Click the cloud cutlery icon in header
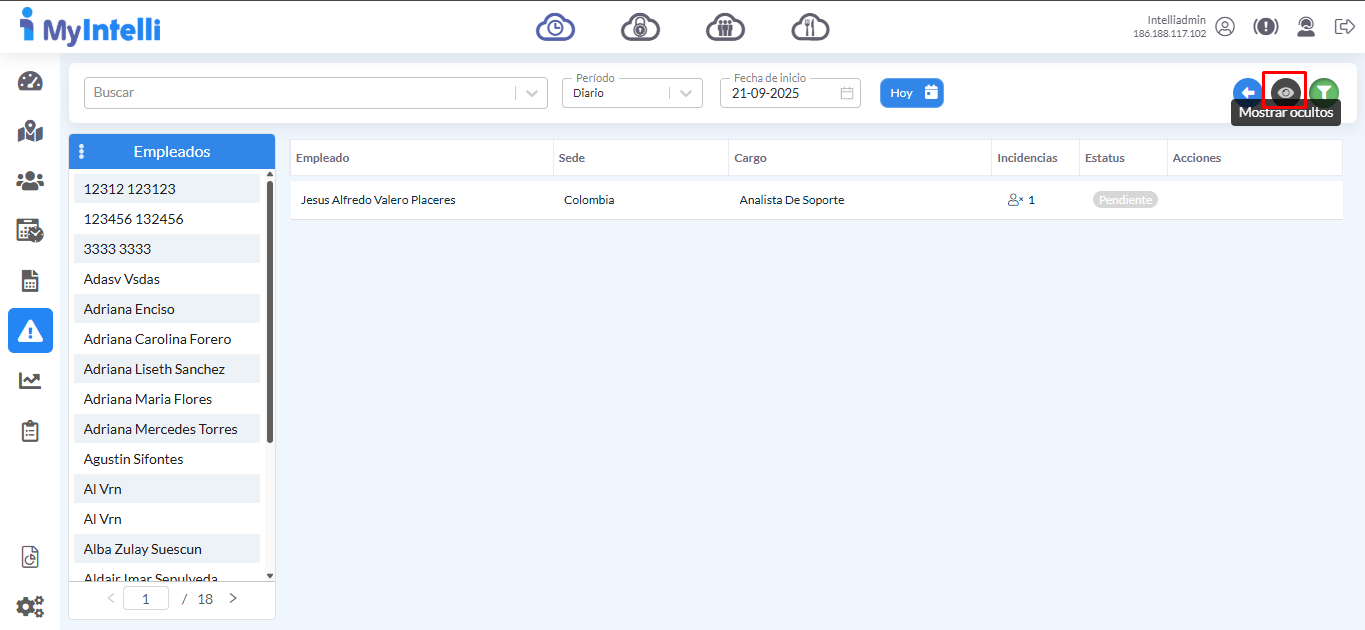This screenshot has height=630, width=1365. 810,27
